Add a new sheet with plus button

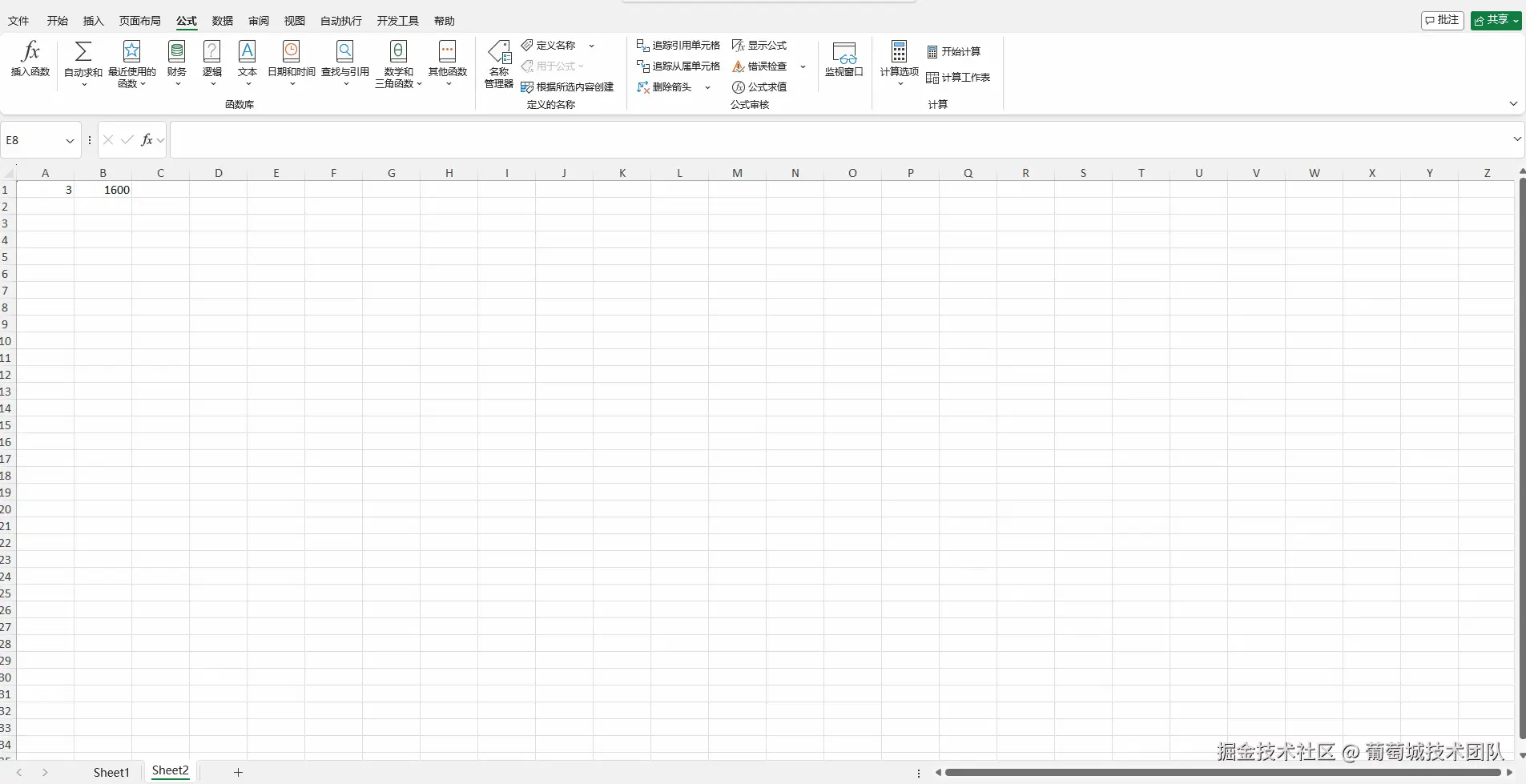click(238, 772)
